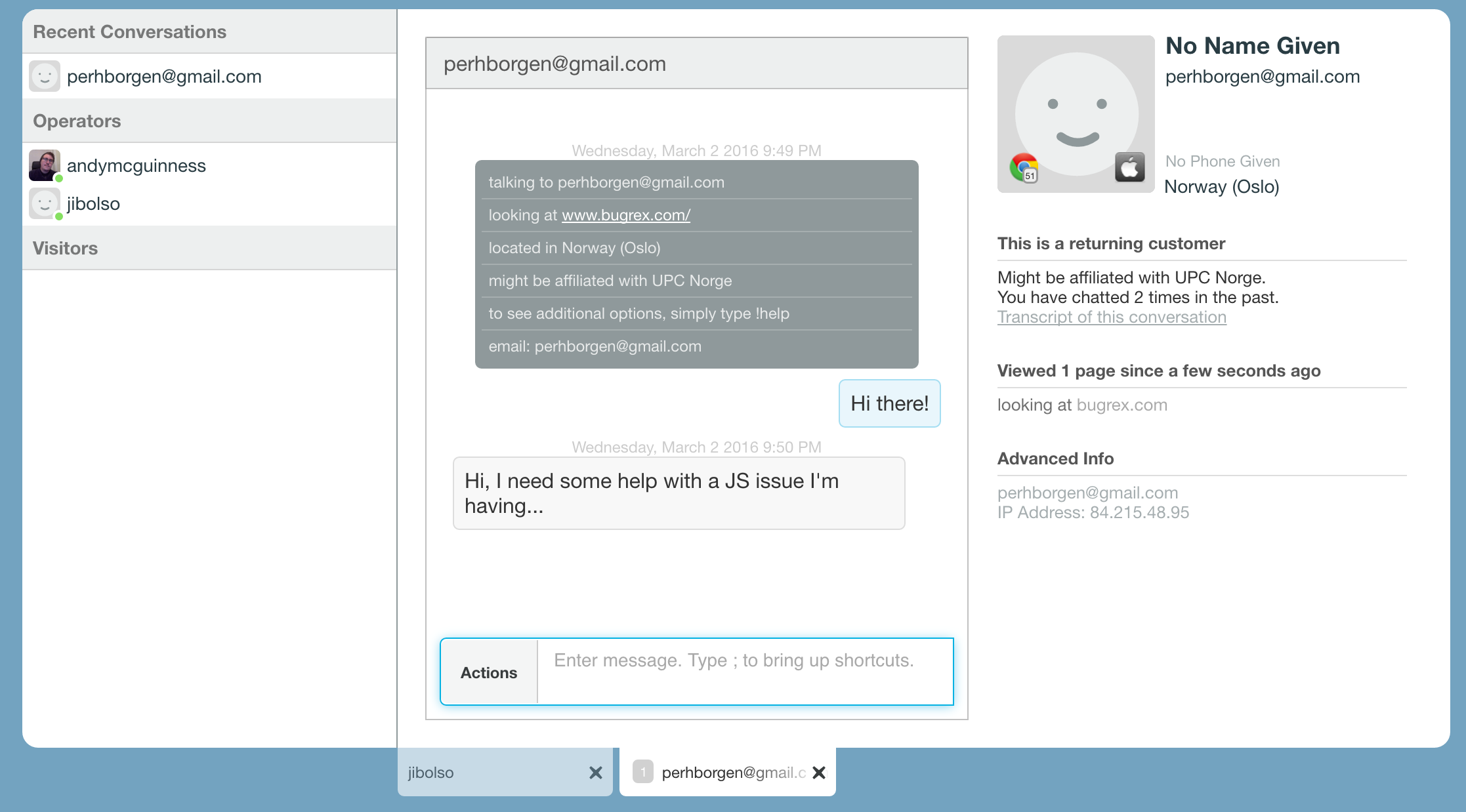This screenshot has width=1466, height=812.
Task: Click the Chrome browser badge on avatar
Action: [1024, 167]
